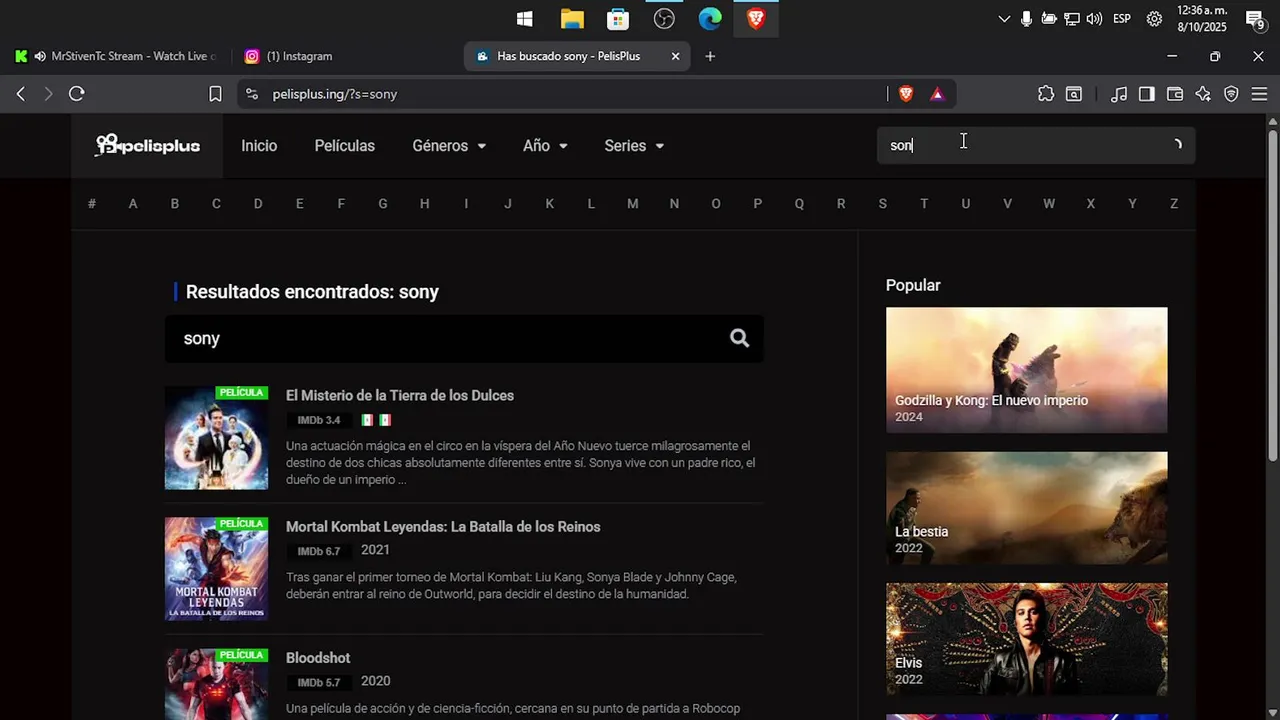This screenshot has height=720, width=1280.
Task: Submit the search with the magnifier icon
Action: [x=739, y=338]
